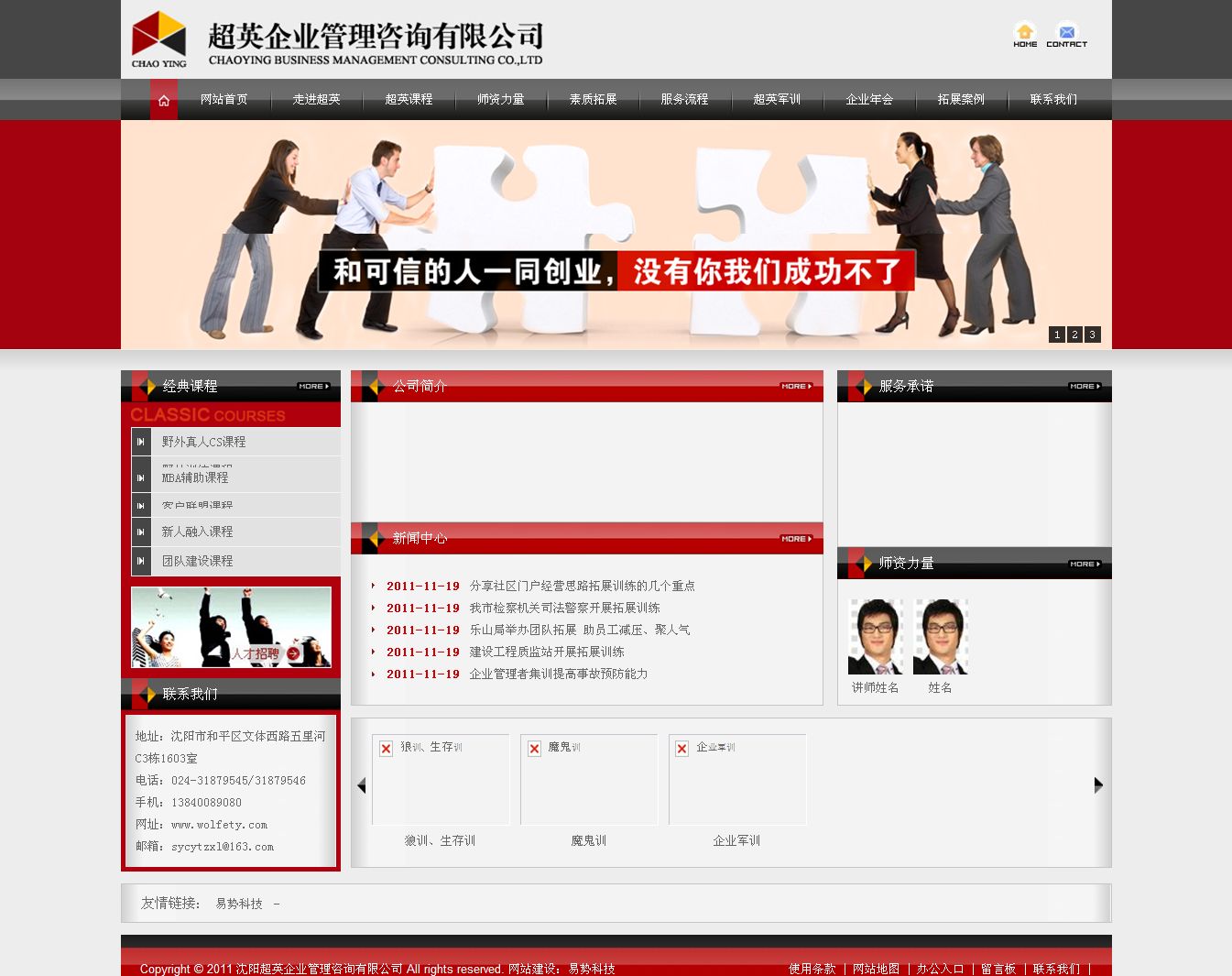This screenshot has height=976, width=1232.
Task: Click the broken-image icon on the 魔鬼训 card
Action: [x=534, y=749]
